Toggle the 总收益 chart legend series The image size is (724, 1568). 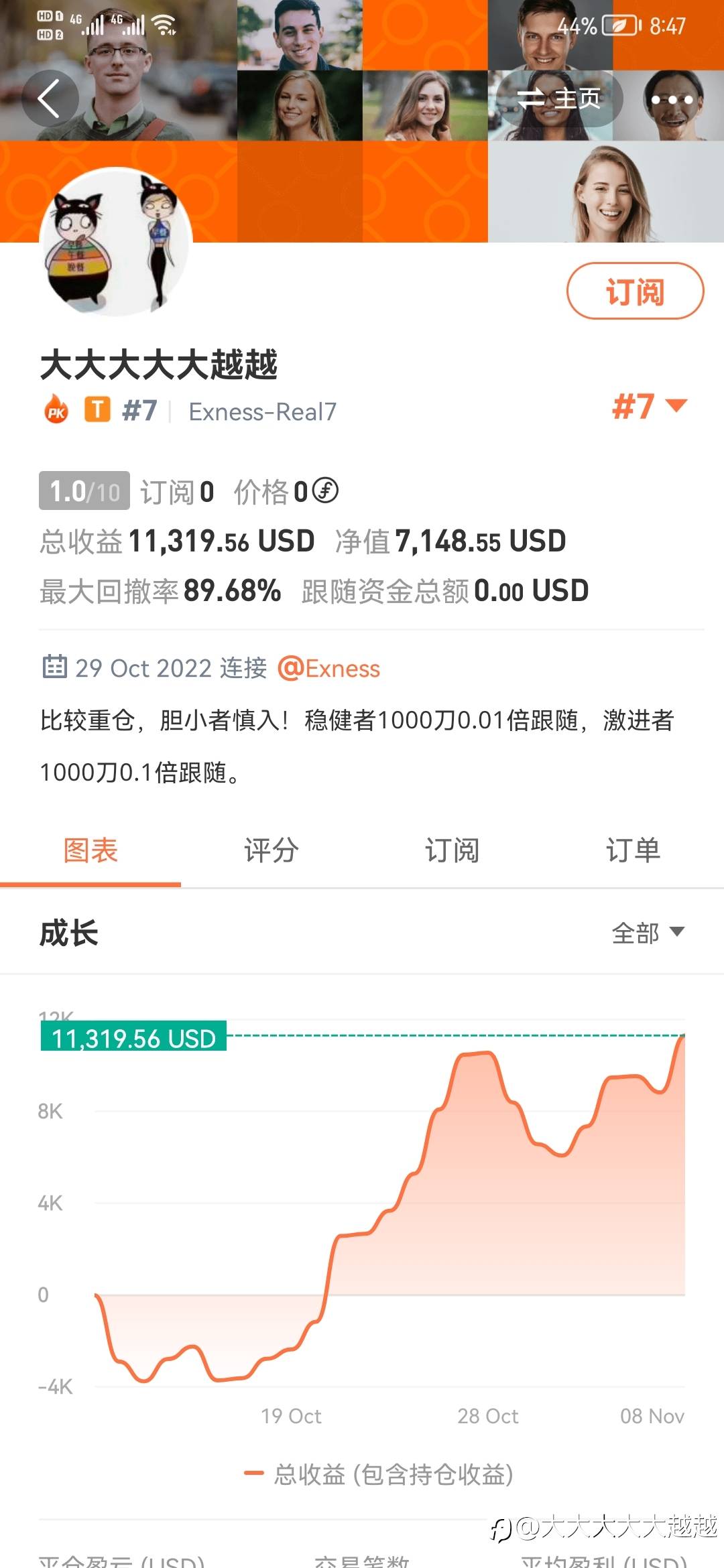[x=379, y=1474]
